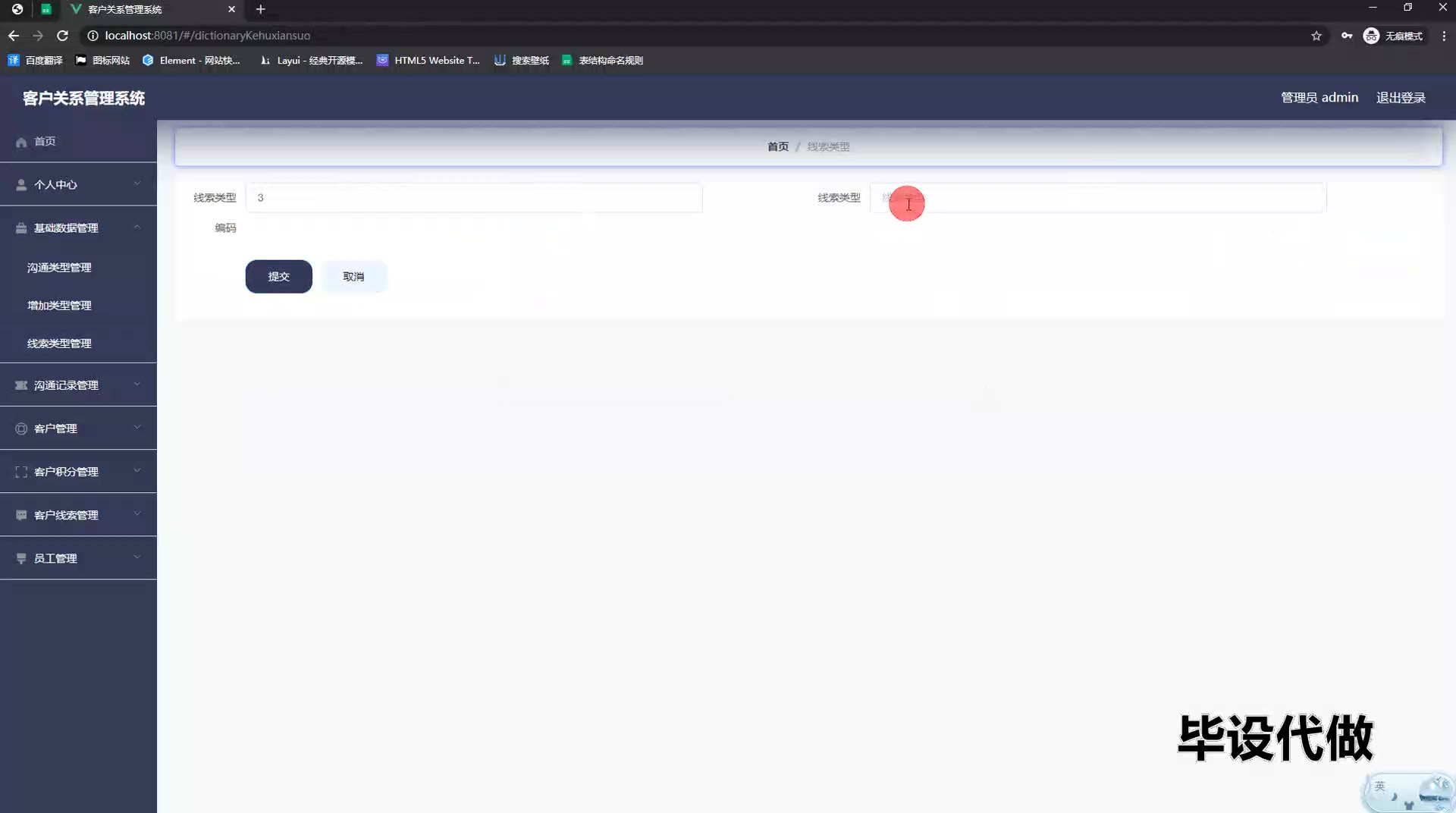Expand the 员工管理 chevron

coord(137,557)
